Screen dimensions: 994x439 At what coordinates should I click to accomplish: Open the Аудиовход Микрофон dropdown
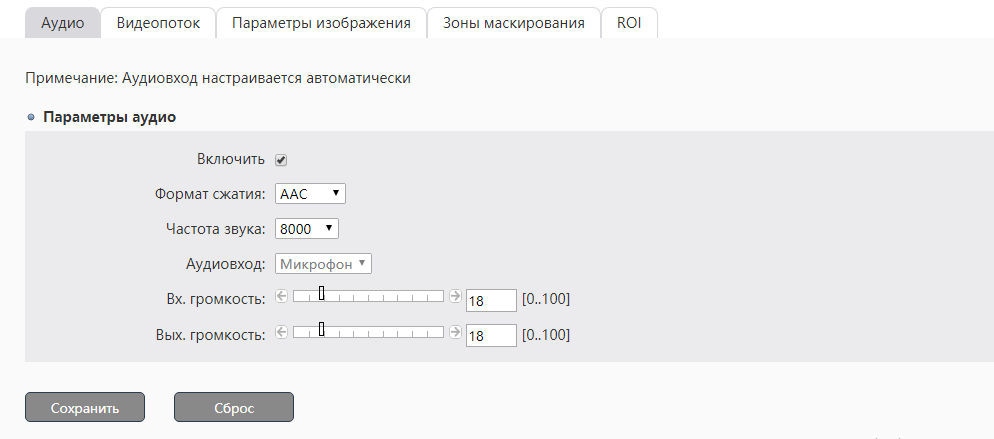(323, 264)
